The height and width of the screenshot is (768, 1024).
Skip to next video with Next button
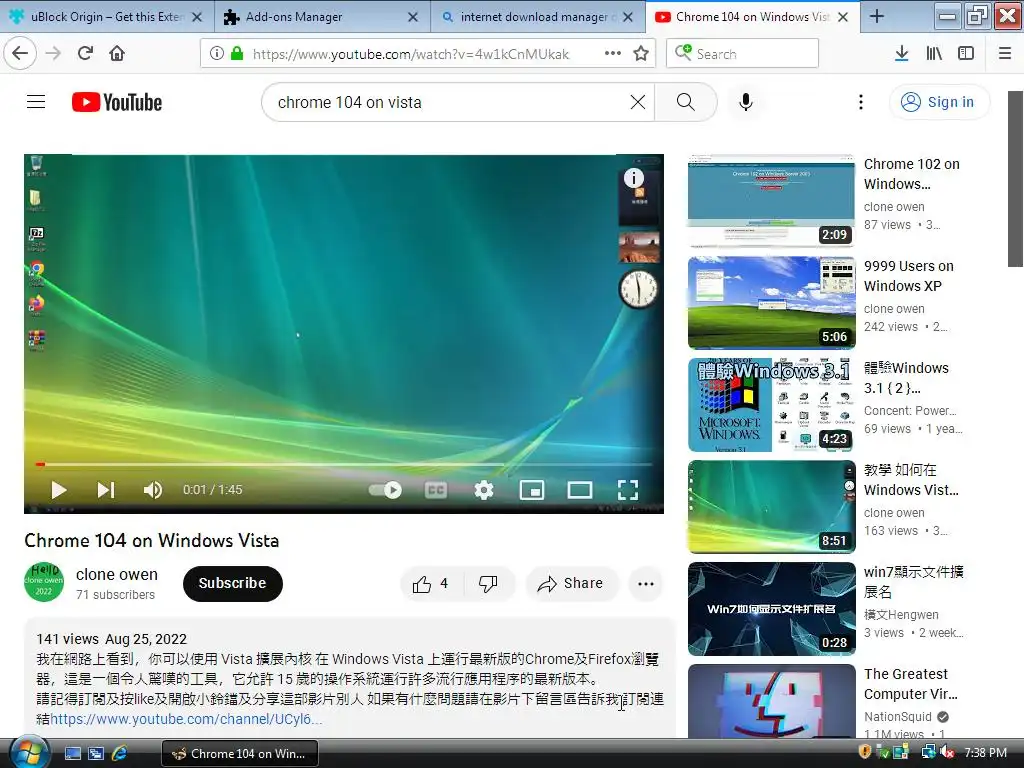[x=106, y=490]
